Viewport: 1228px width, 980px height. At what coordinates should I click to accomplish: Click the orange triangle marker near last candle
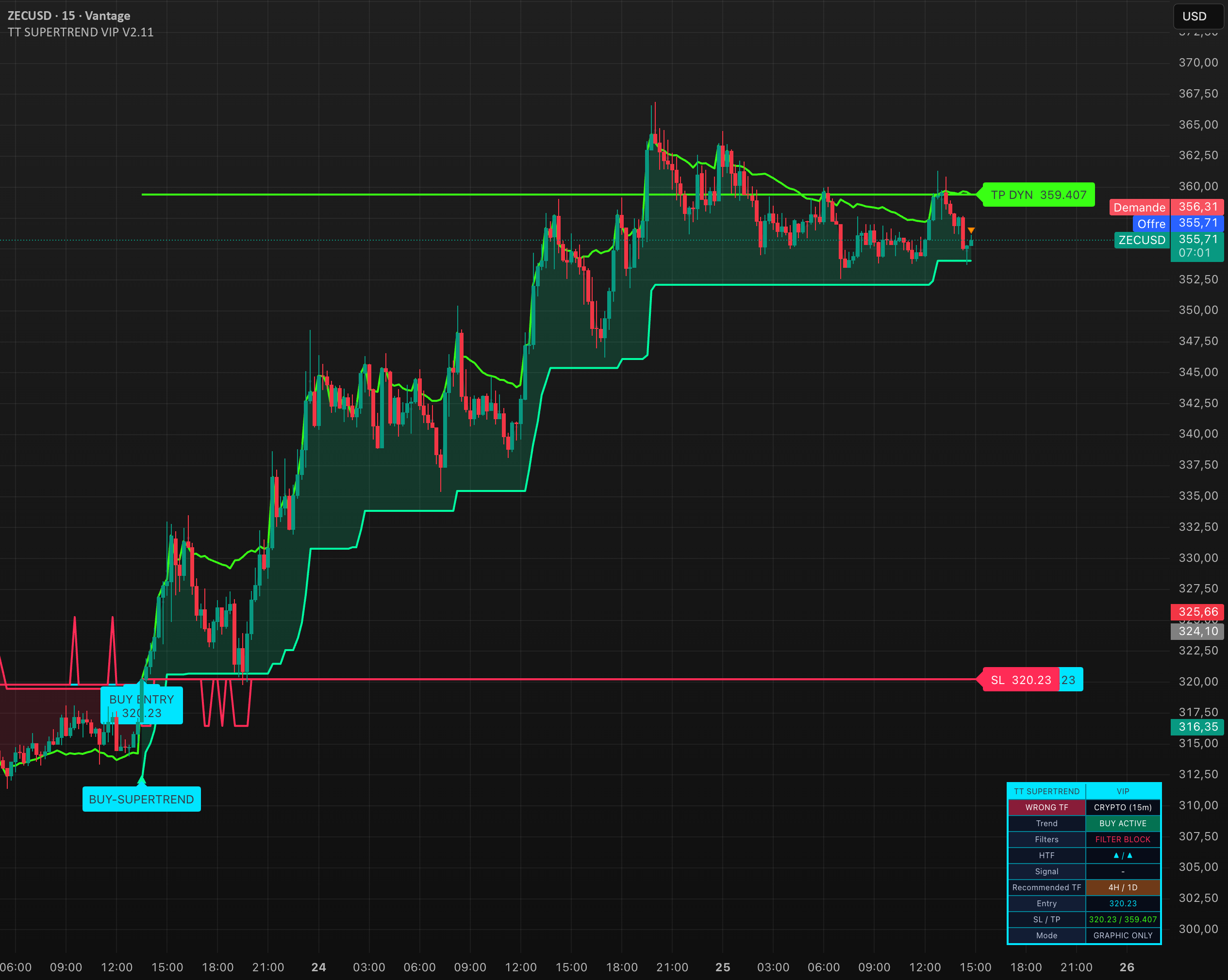coord(971,230)
